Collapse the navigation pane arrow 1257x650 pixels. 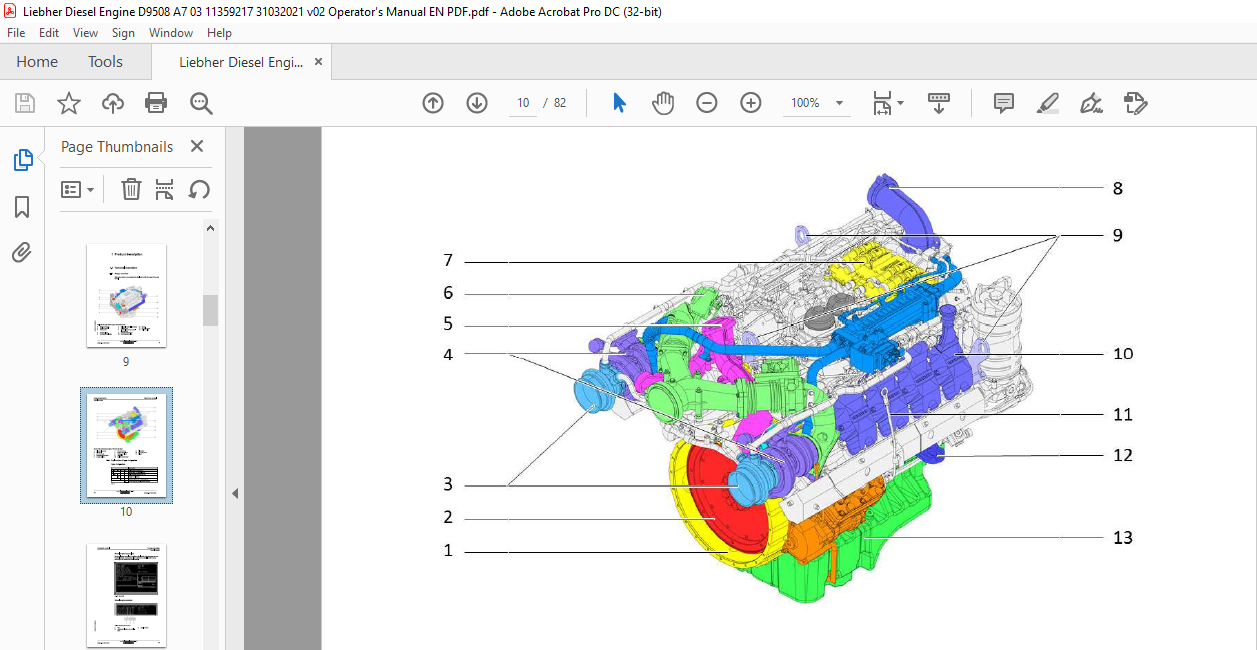[235, 493]
